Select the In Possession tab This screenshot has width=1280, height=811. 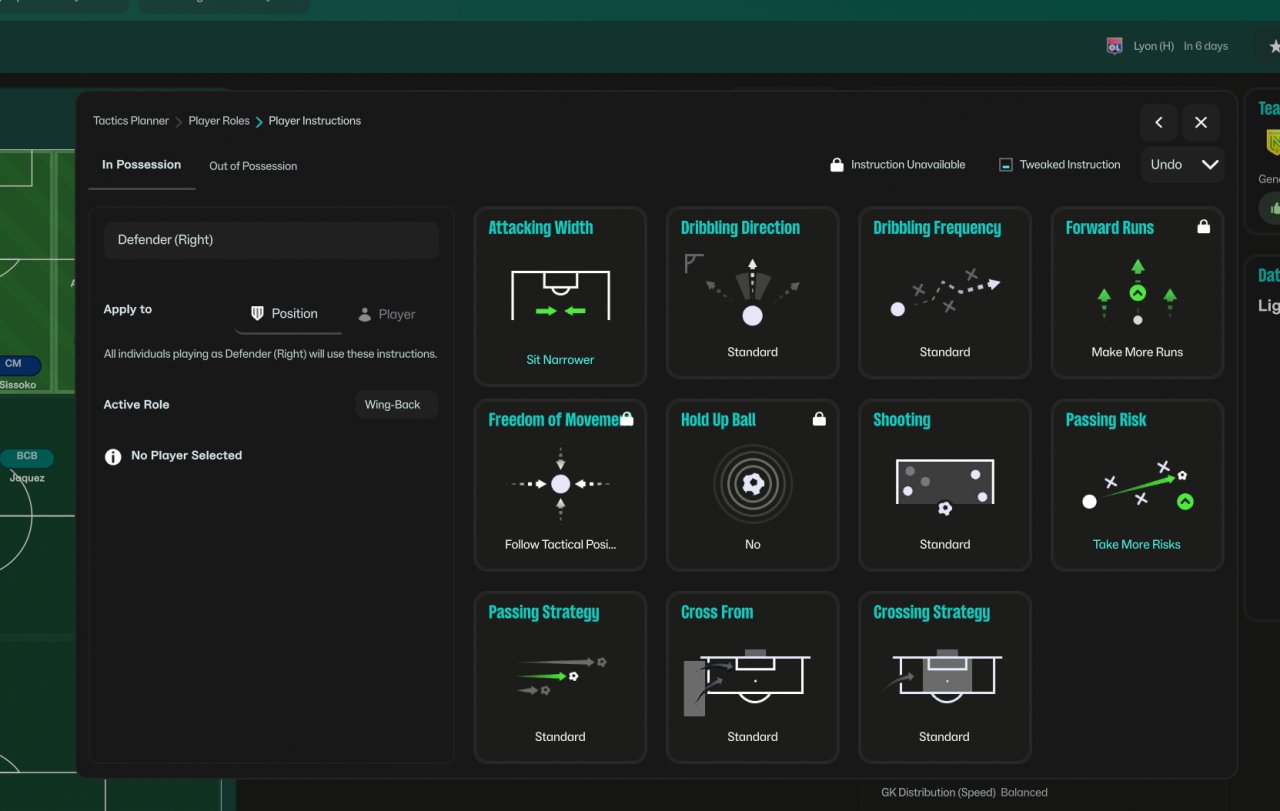click(x=142, y=165)
